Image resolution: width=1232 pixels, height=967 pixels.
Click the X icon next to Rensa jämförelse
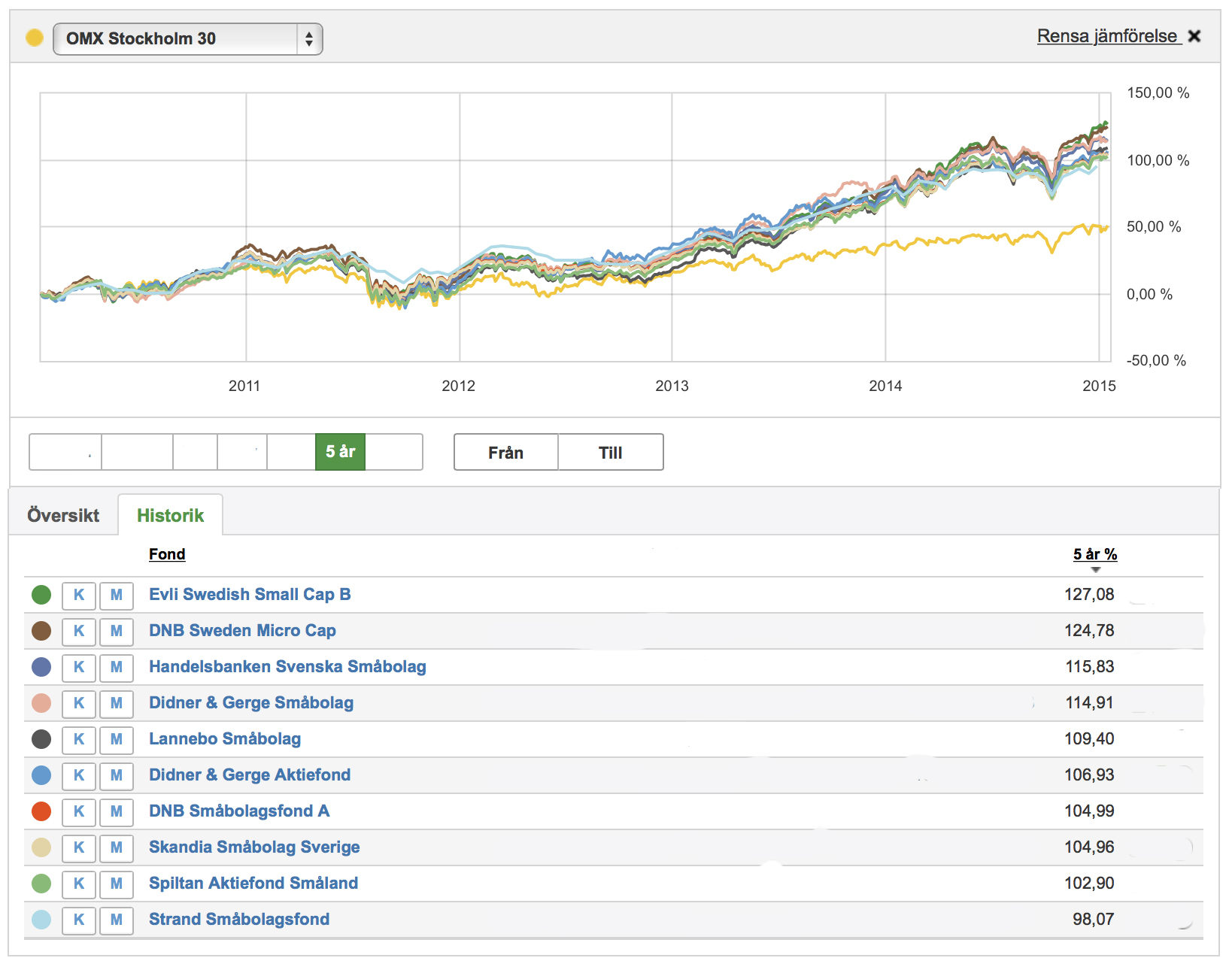pyautogui.click(x=1194, y=36)
